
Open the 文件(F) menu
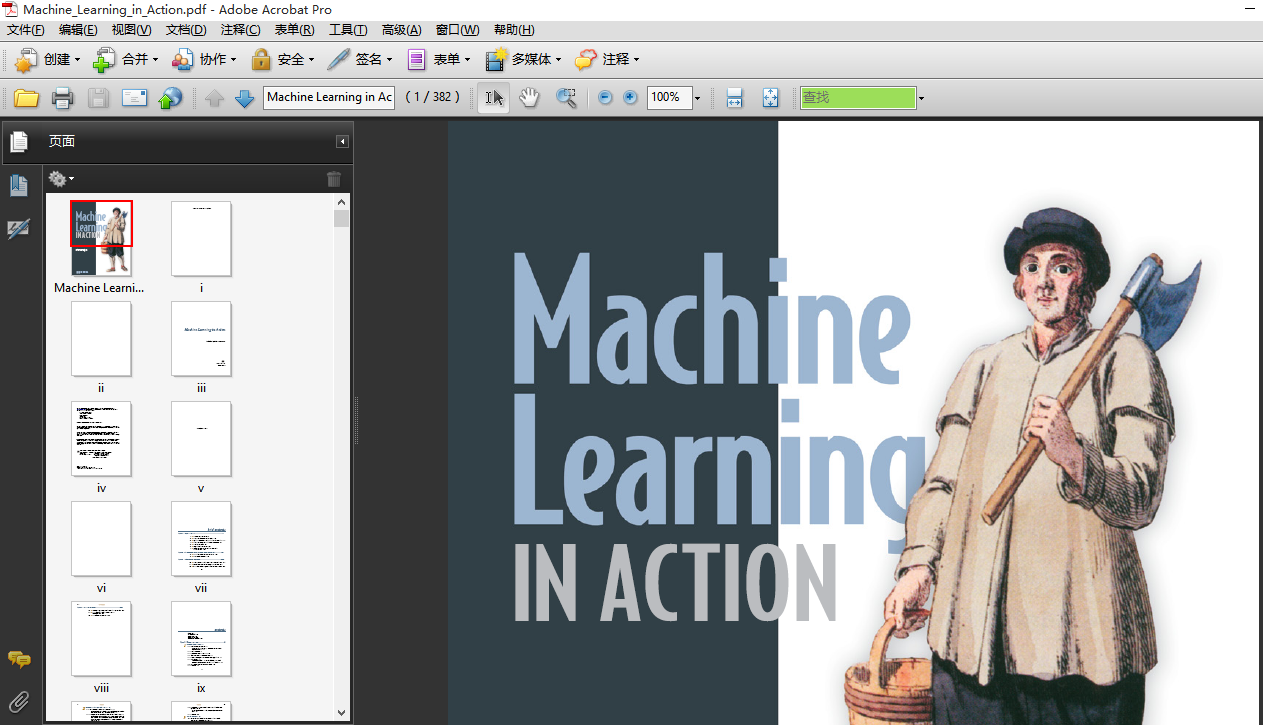click(26, 30)
